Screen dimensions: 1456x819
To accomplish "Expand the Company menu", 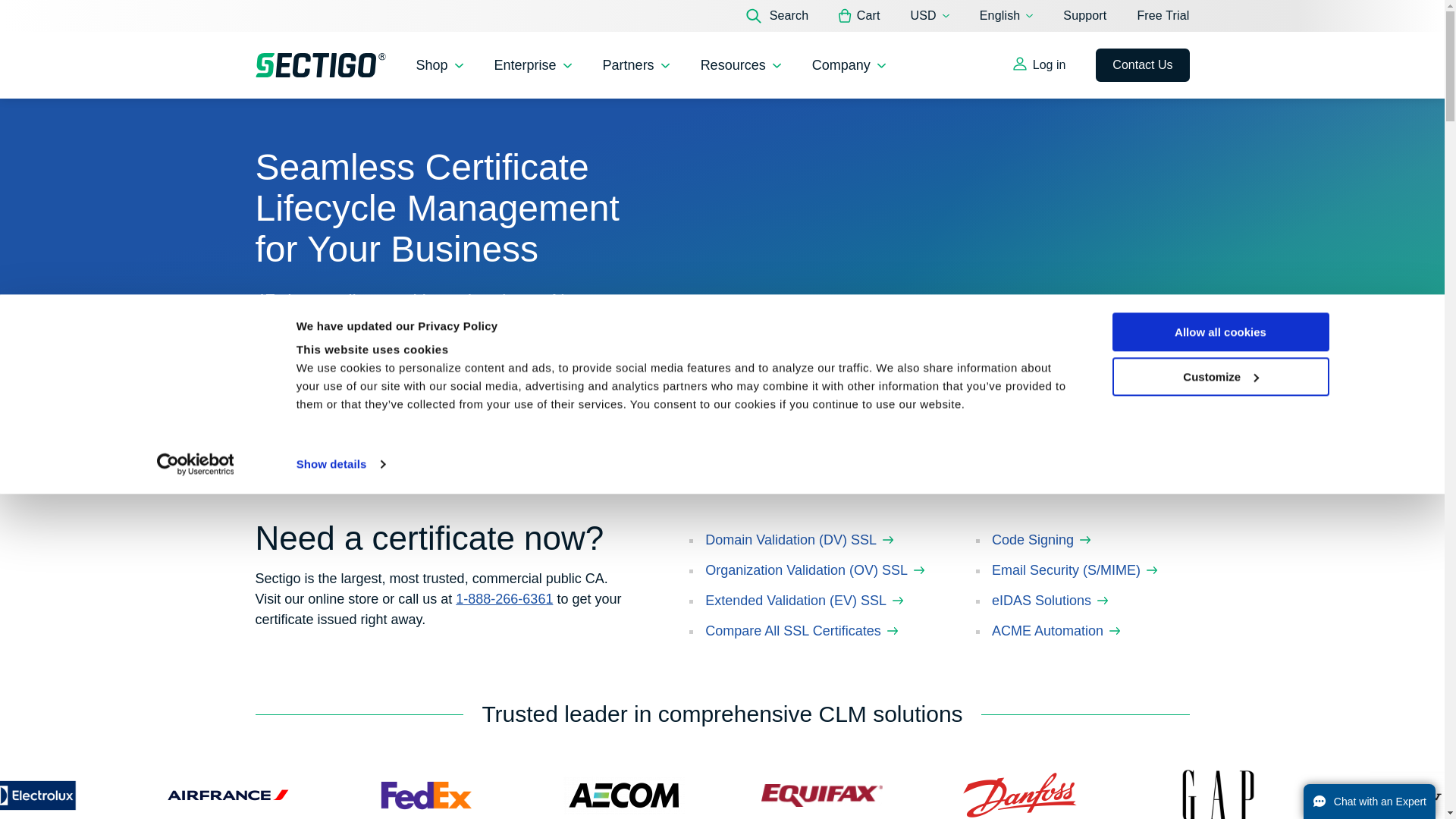I will pos(849,65).
